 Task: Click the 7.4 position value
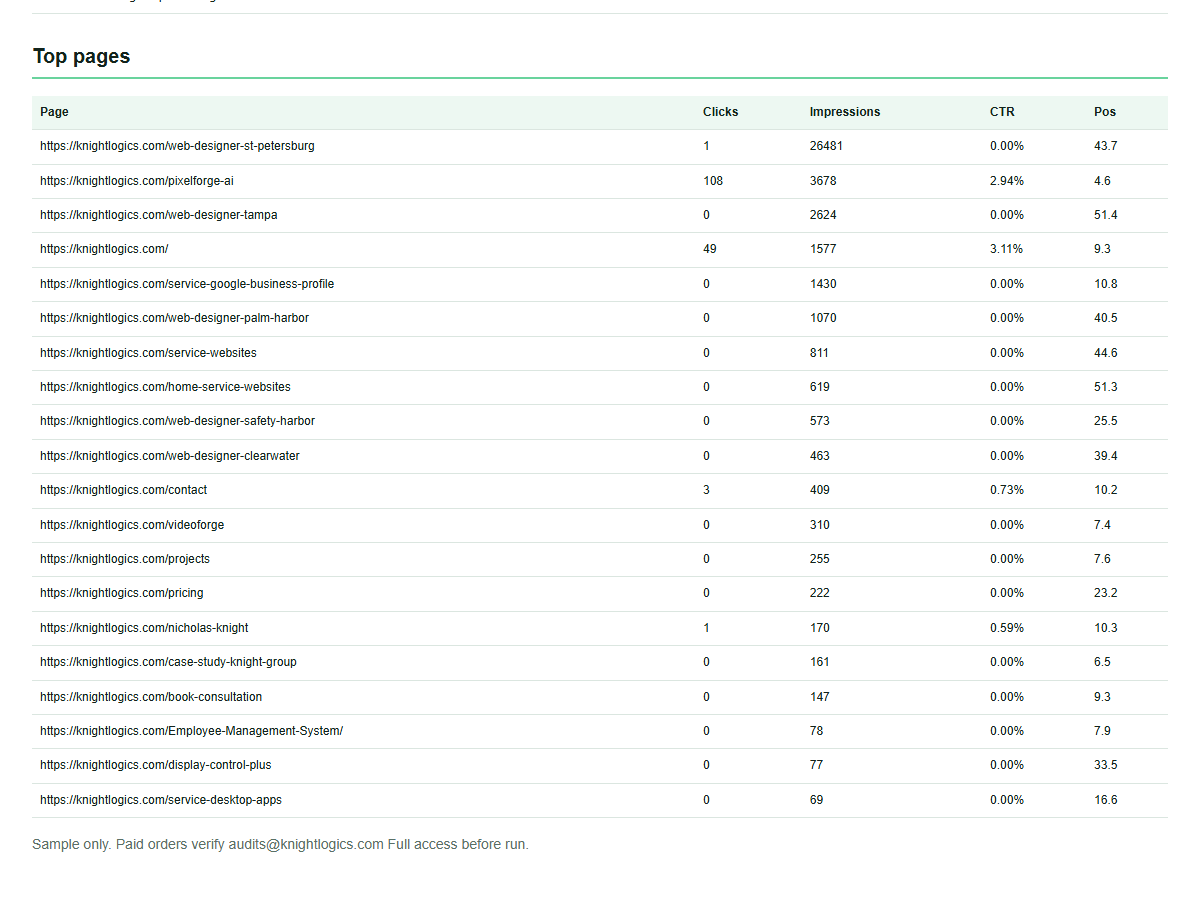pyautogui.click(x=1102, y=525)
